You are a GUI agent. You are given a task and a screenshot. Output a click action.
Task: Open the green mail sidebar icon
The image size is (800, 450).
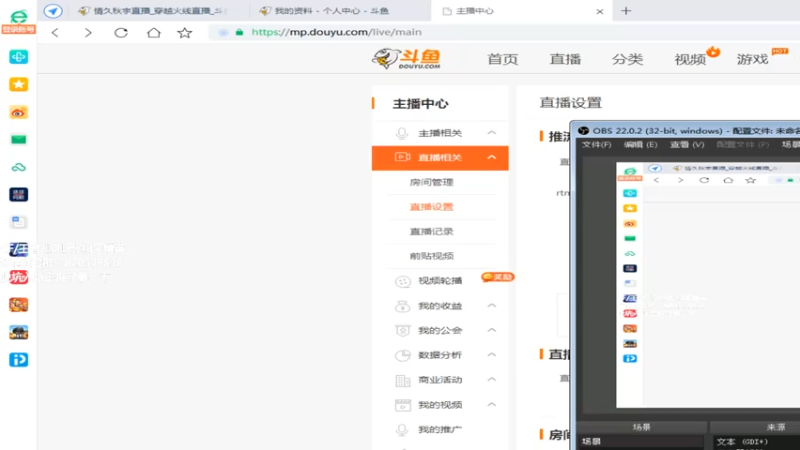coord(18,139)
